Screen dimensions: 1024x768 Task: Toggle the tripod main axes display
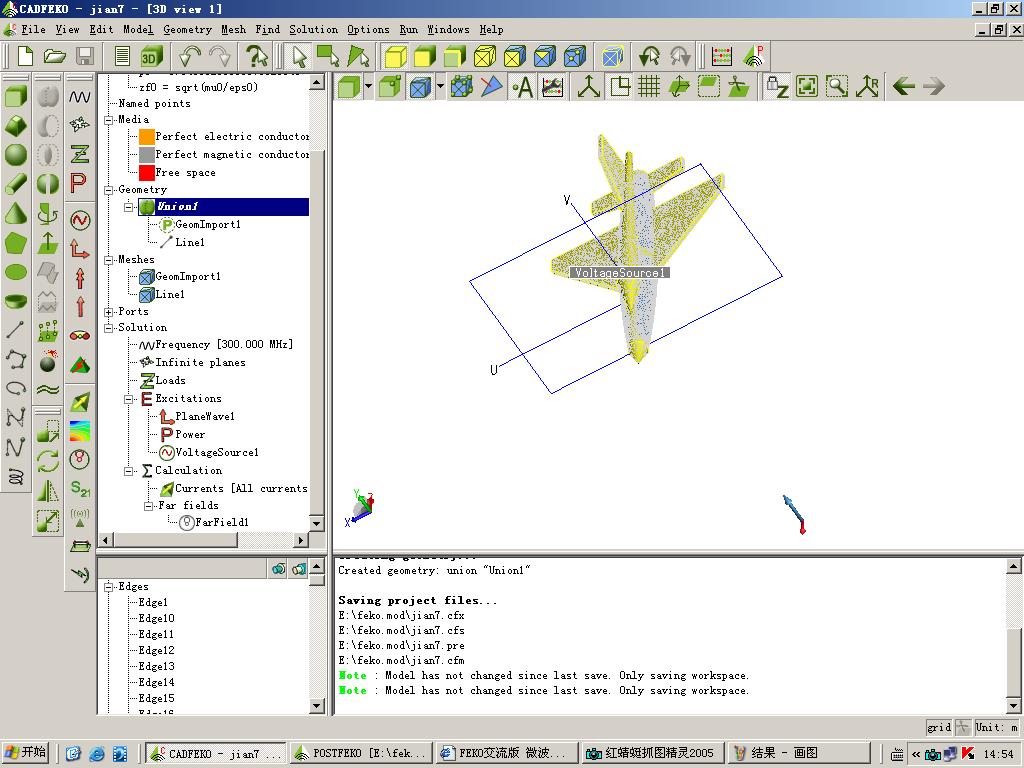click(588, 86)
